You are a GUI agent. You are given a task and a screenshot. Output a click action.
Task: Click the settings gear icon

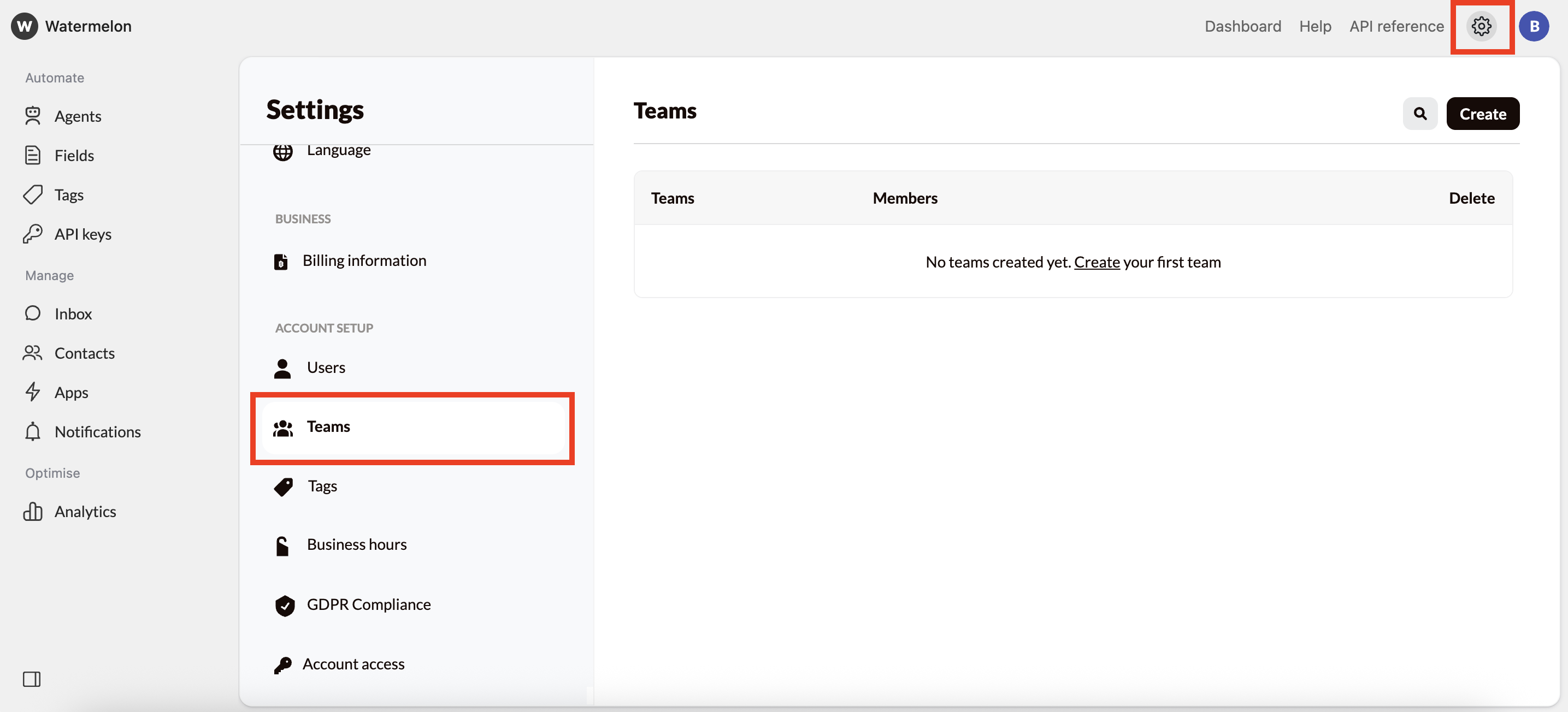pyautogui.click(x=1481, y=26)
